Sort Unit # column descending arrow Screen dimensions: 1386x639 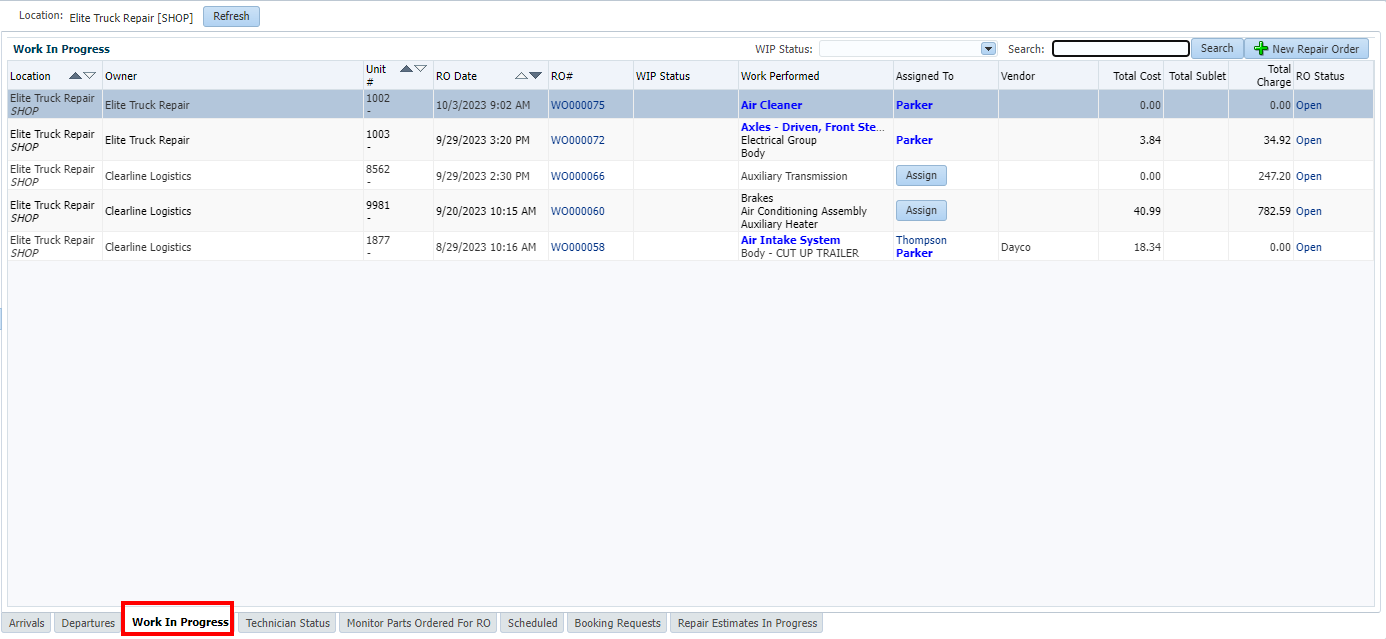tap(420, 69)
